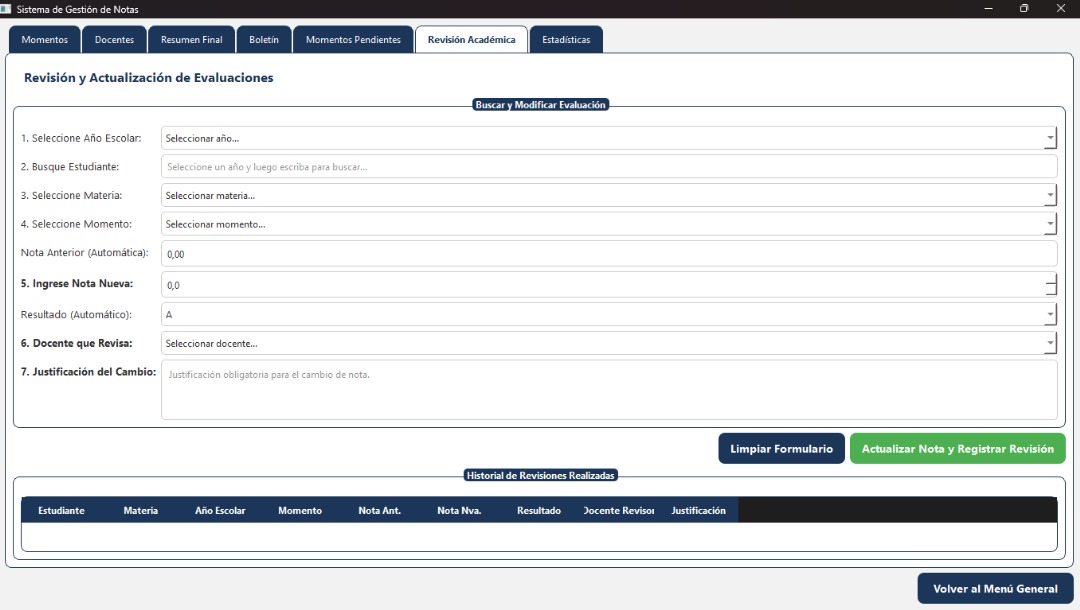Sort history by Estudiante column header
Screen dimensions: 1080x610
(61, 510)
